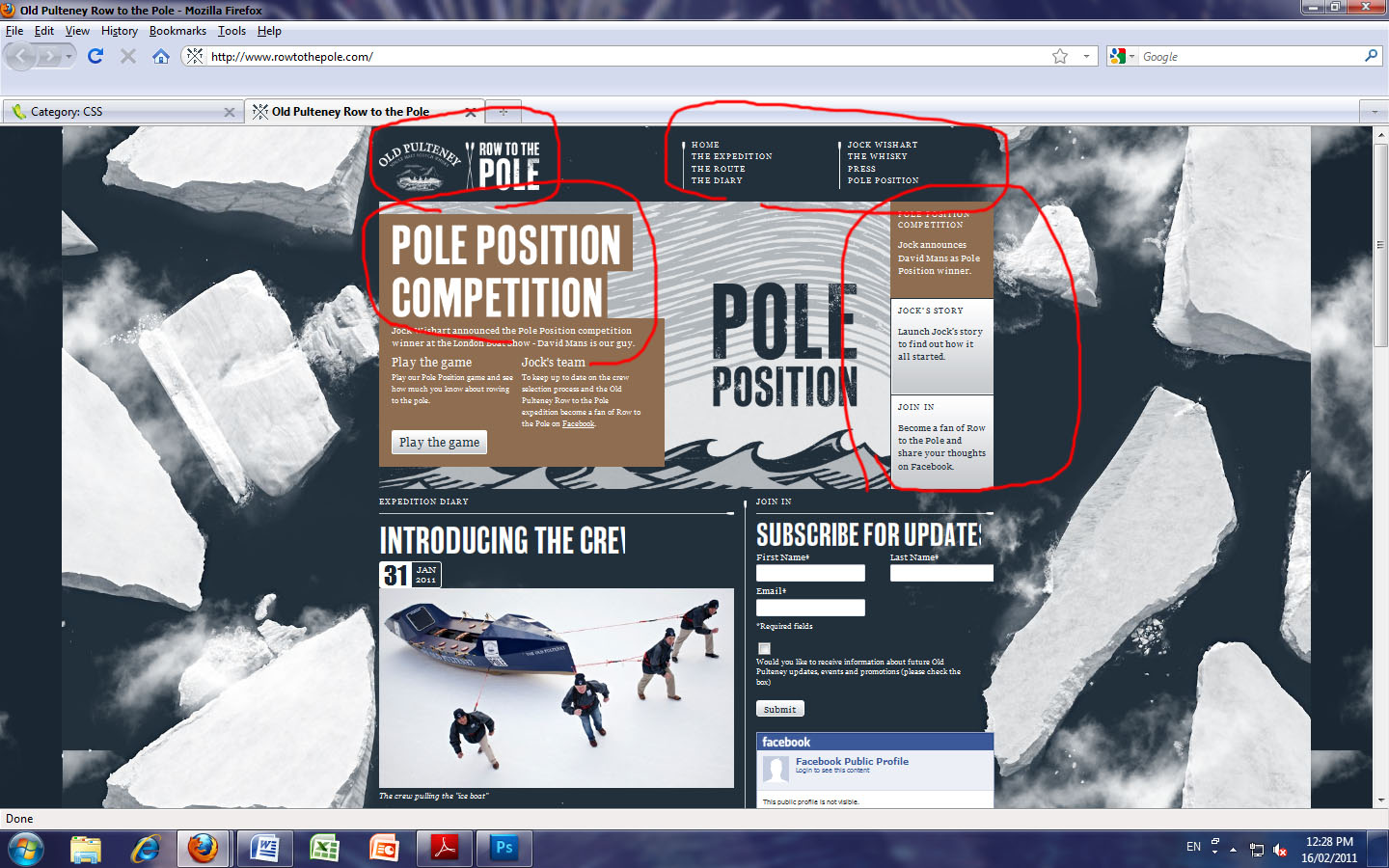This screenshot has width=1389, height=868.
Task: Open Photoshop from the taskbar
Action: (x=504, y=849)
